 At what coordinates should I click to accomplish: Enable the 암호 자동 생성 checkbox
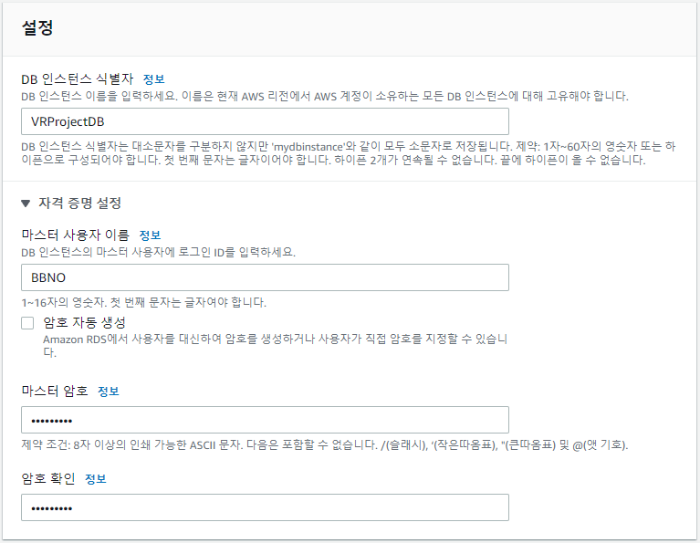click(28, 323)
